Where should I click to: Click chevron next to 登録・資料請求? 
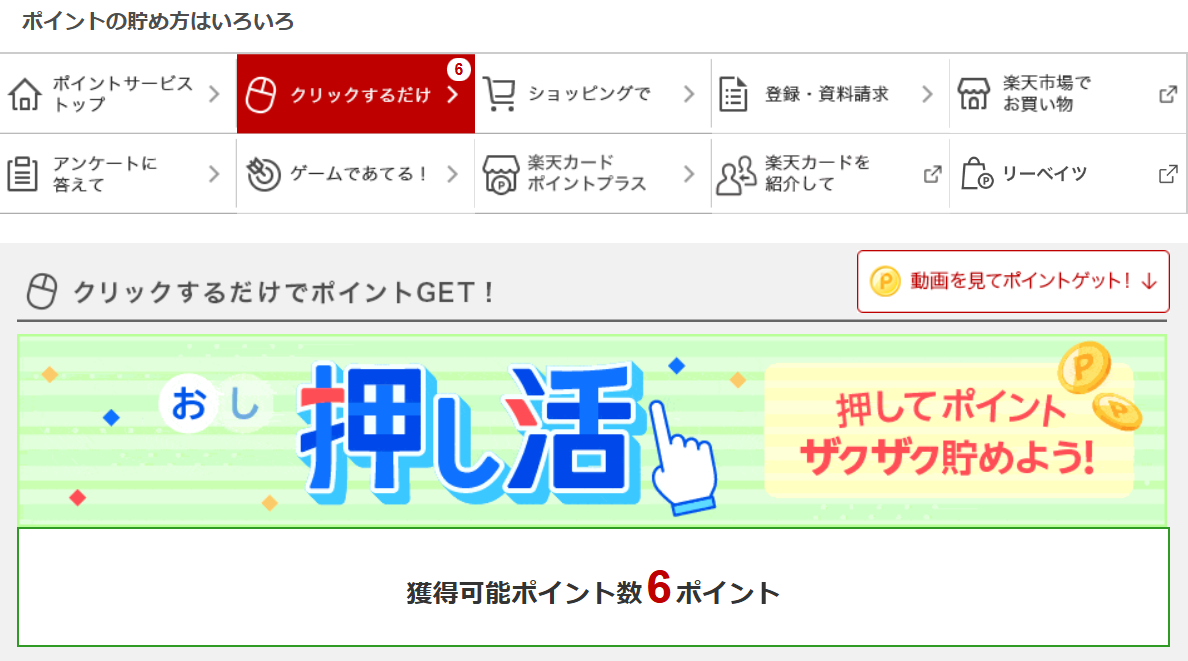click(927, 94)
